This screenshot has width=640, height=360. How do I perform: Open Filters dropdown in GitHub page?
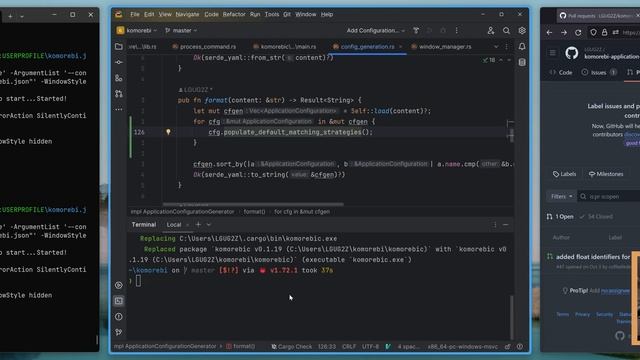[562, 196]
